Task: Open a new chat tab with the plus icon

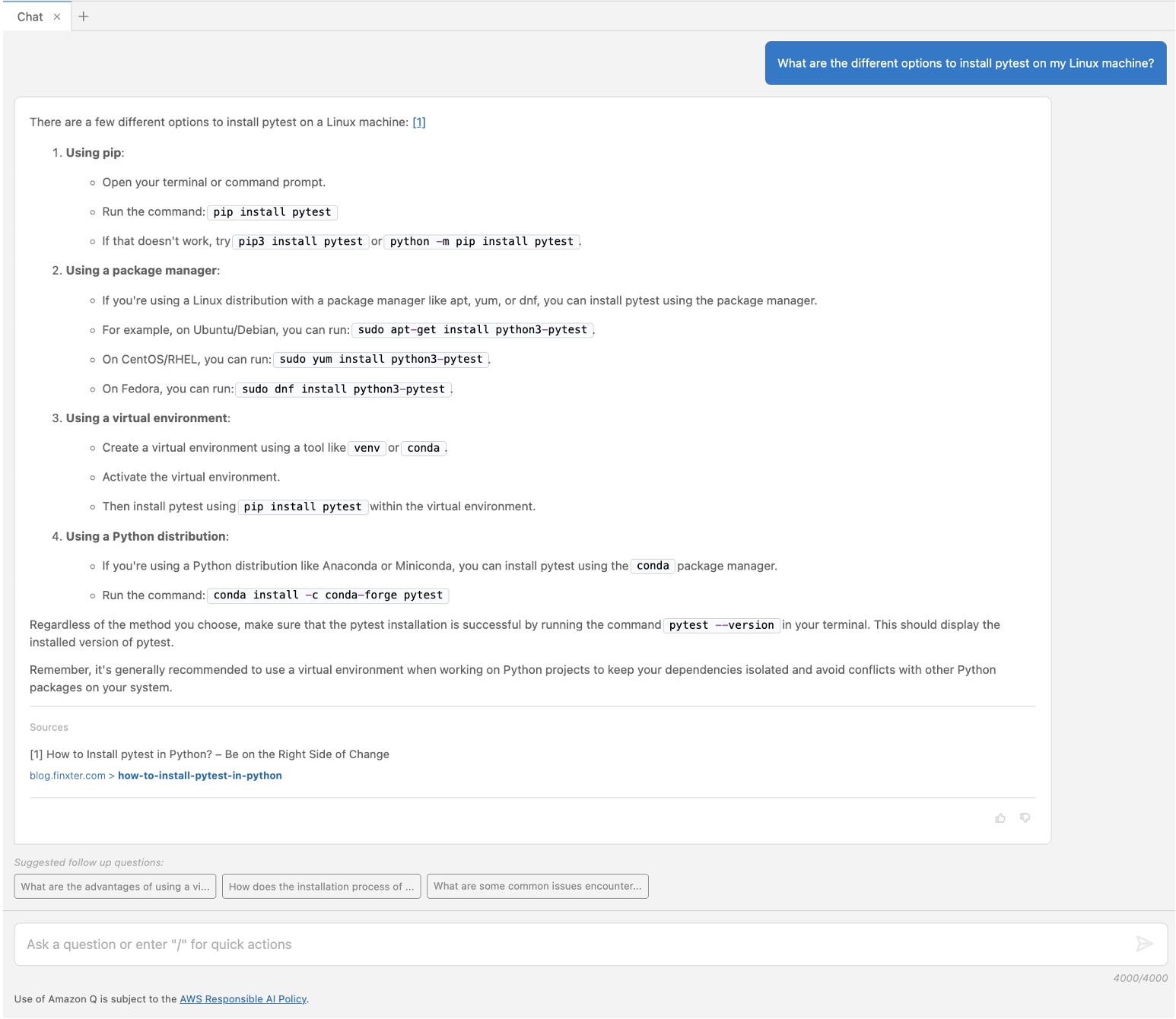Action: click(84, 15)
